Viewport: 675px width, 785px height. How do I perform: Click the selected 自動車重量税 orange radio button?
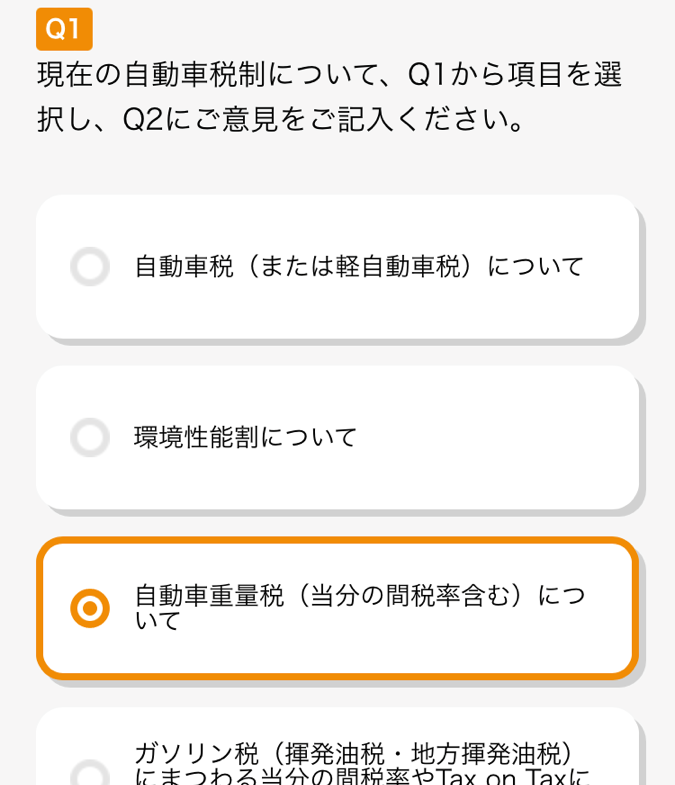click(90, 608)
